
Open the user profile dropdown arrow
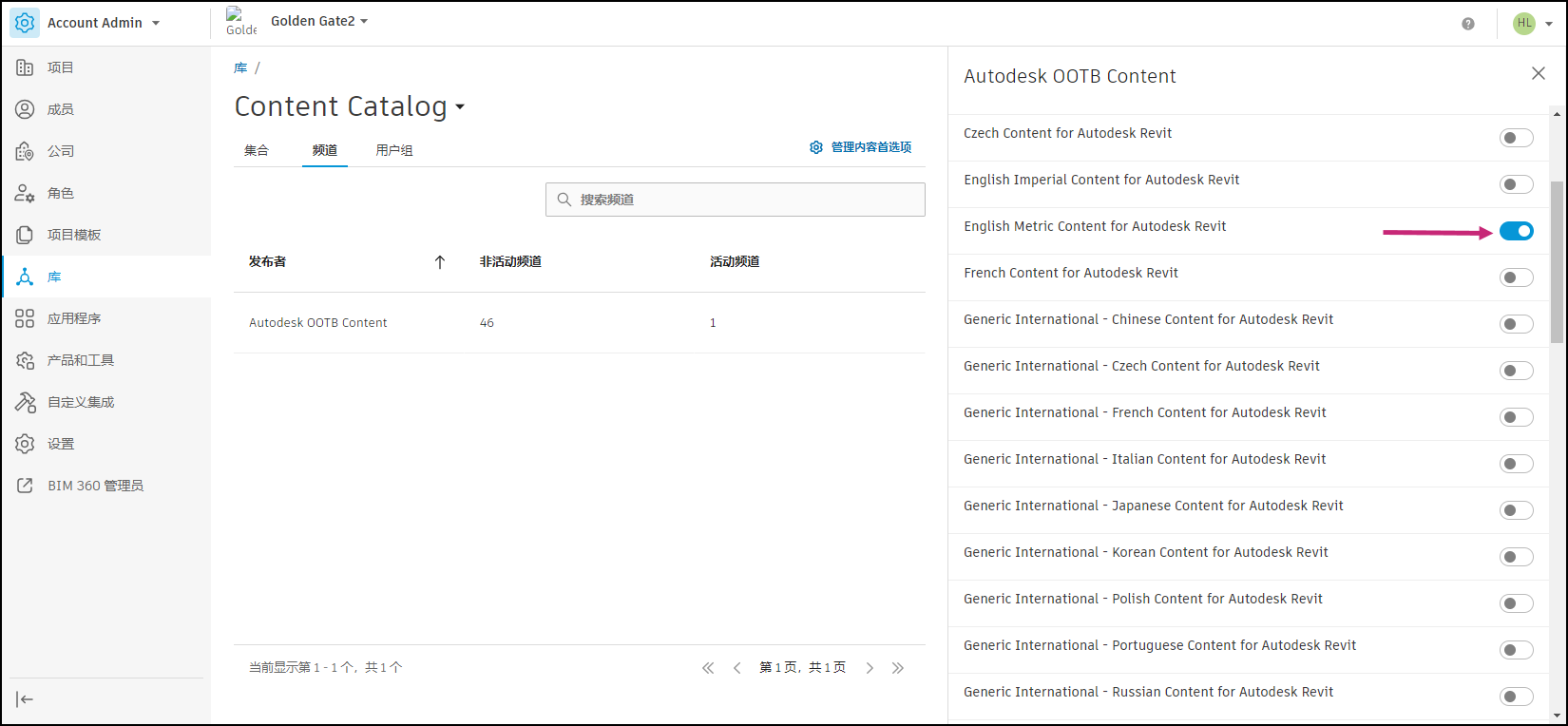(x=1549, y=24)
